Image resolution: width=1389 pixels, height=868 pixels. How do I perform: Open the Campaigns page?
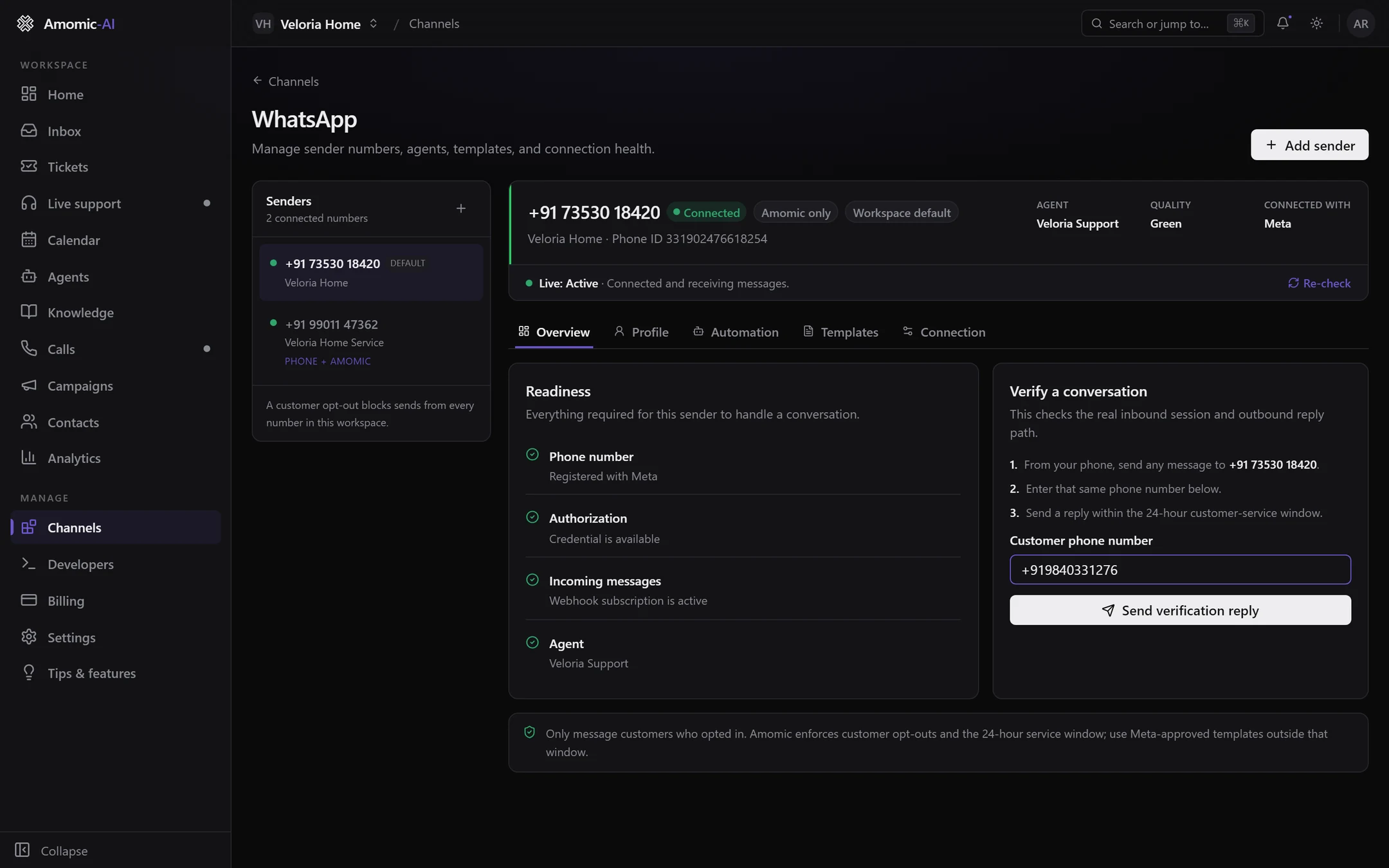click(115, 386)
